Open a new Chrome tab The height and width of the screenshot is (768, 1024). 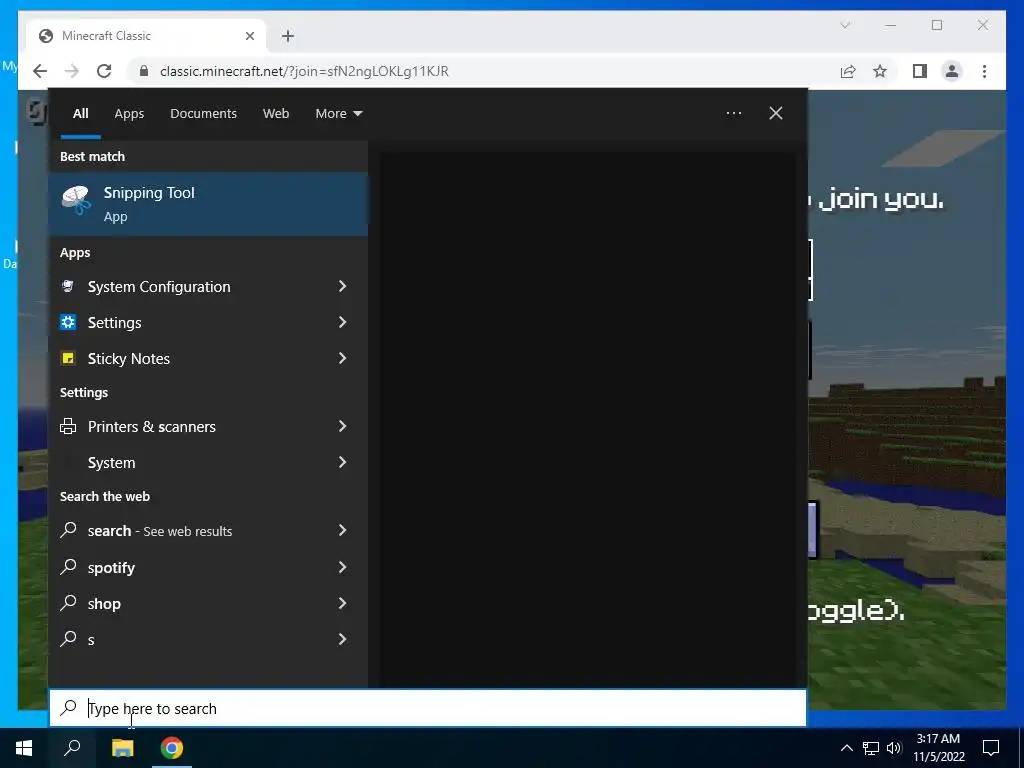[288, 36]
